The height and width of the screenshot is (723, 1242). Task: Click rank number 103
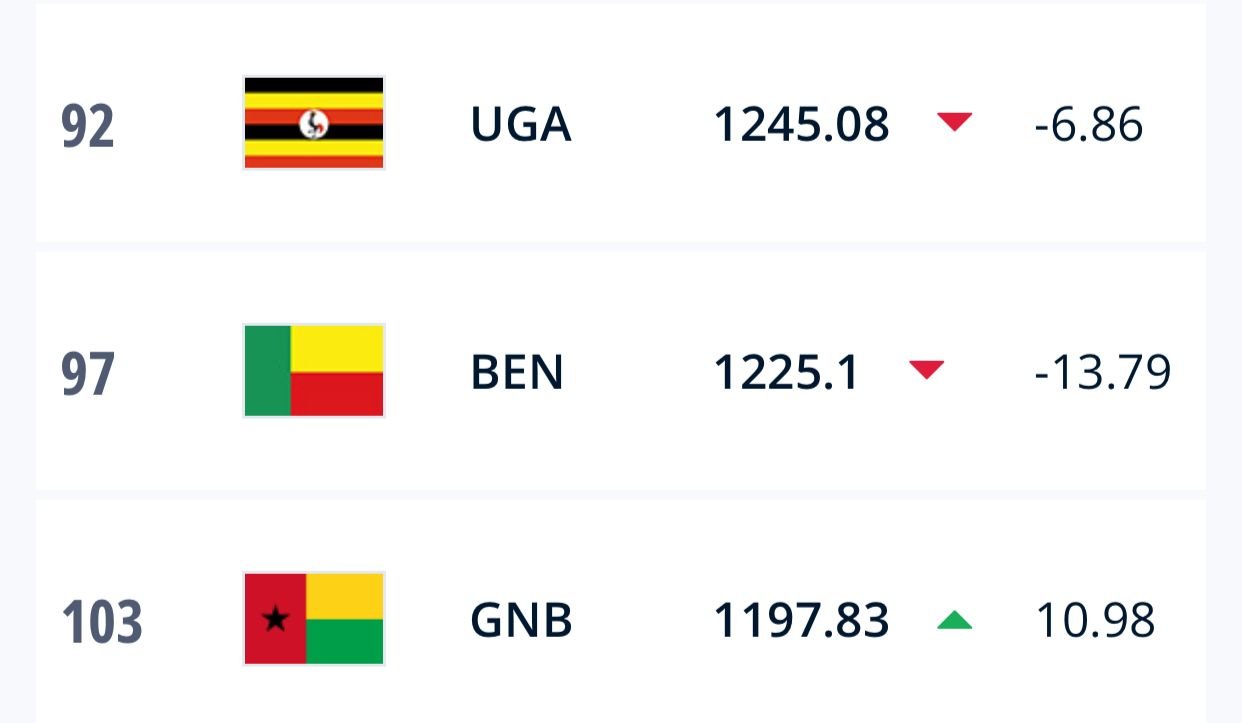[102, 622]
